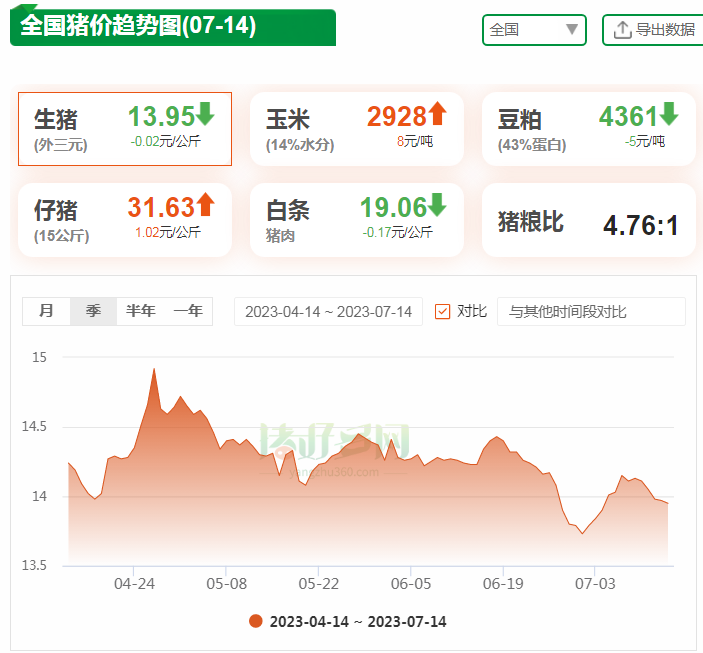The image size is (703, 653).
Task: Click the 8元/吨 change value
Action: coord(415,142)
